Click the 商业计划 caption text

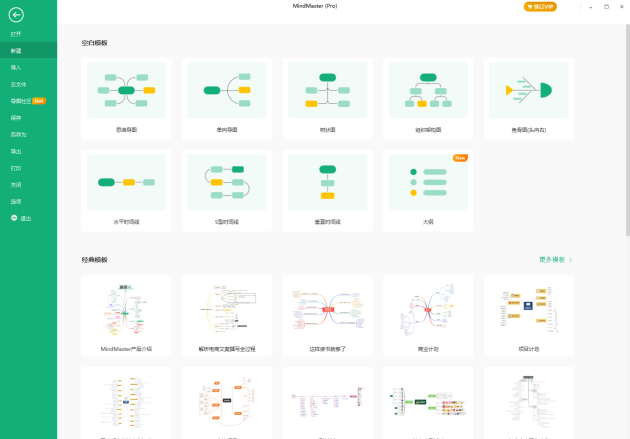tap(428, 349)
